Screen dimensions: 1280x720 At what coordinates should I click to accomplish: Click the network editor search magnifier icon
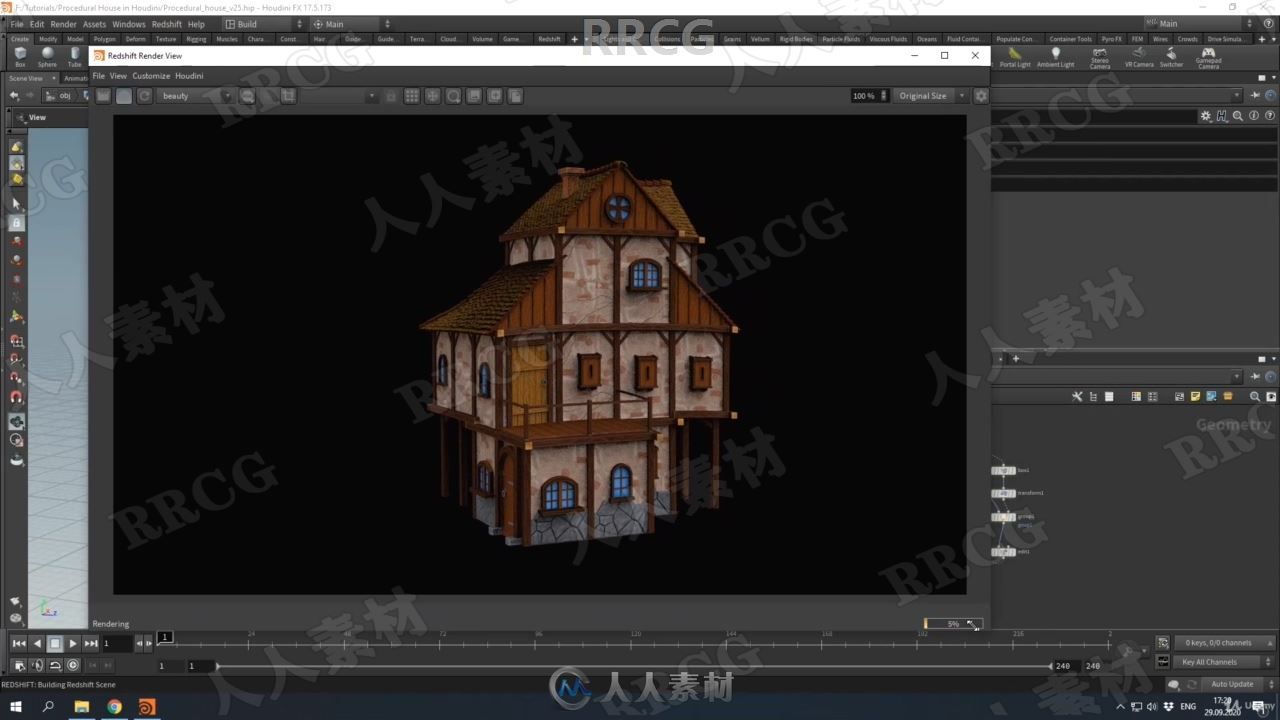click(x=1254, y=397)
